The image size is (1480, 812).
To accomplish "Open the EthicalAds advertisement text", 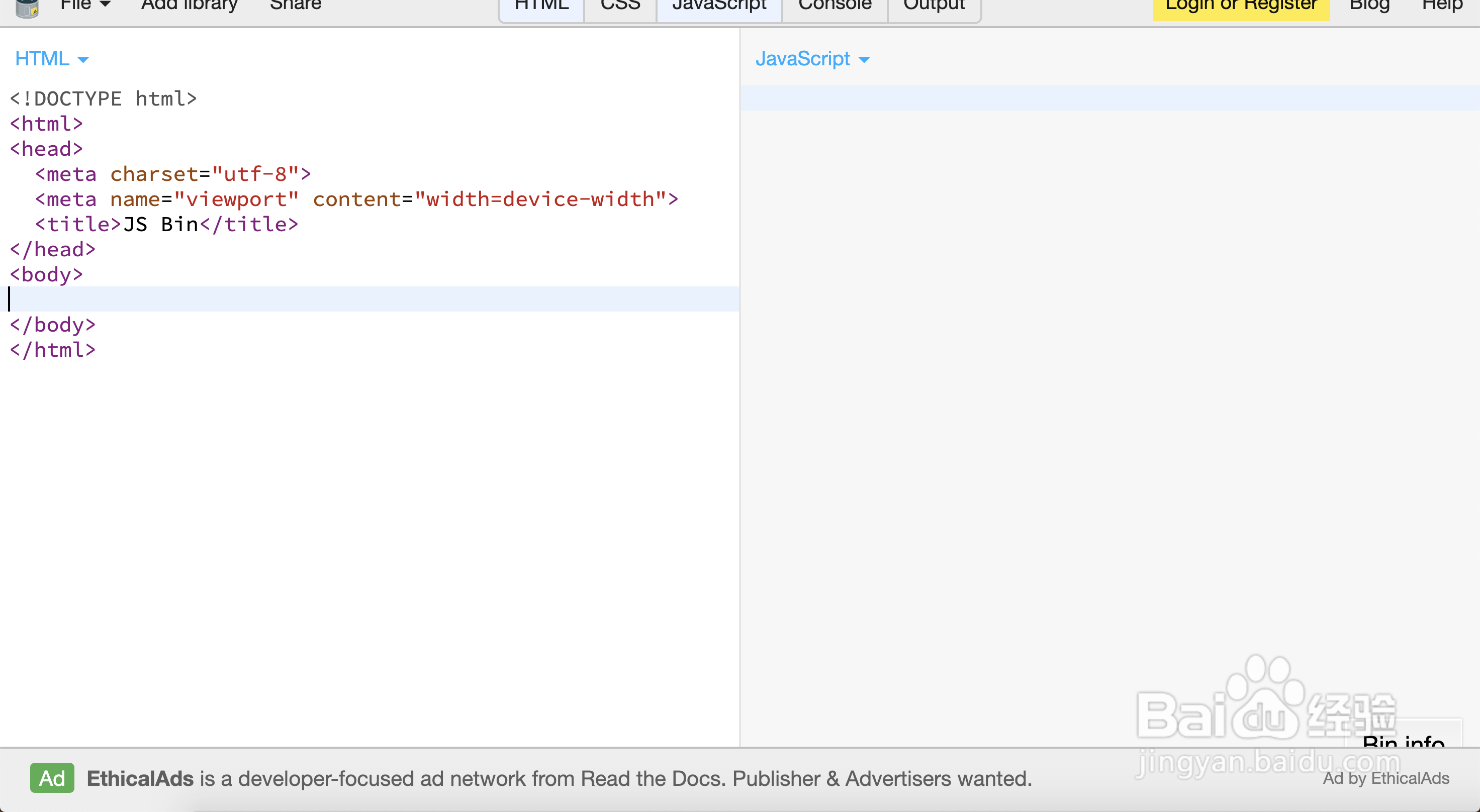I will 559,779.
